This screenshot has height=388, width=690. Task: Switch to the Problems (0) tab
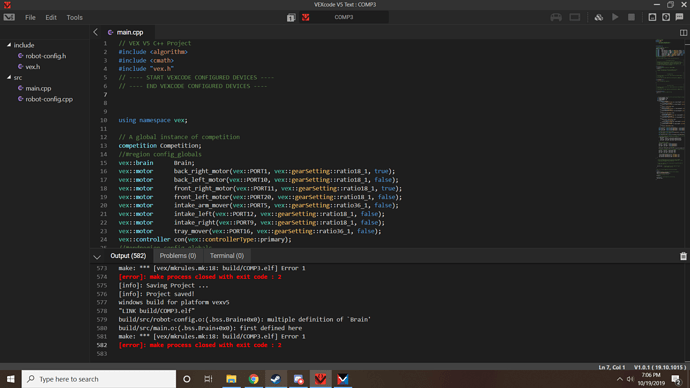[178, 256]
